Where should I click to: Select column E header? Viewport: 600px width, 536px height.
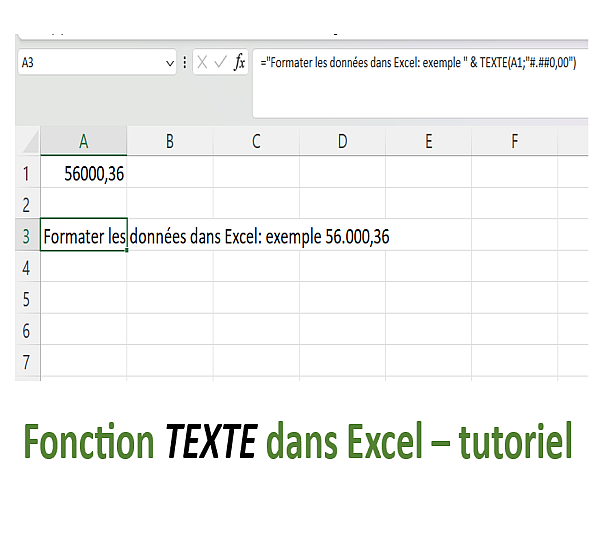(x=428, y=141)
